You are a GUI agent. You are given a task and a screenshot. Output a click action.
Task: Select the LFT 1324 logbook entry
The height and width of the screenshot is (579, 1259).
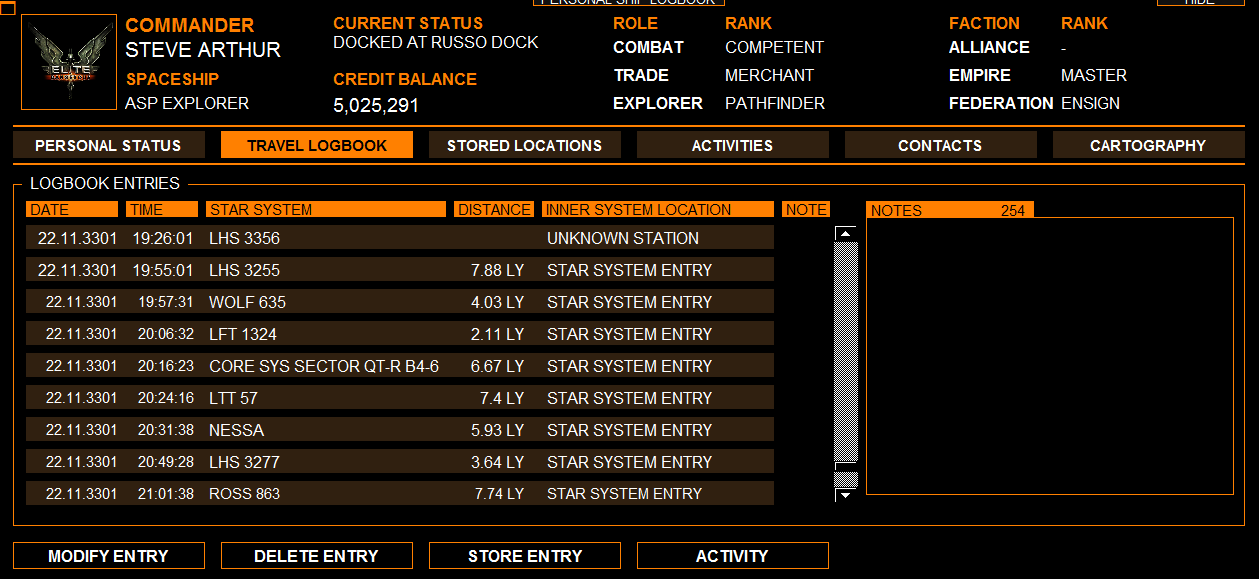(400, 334)
